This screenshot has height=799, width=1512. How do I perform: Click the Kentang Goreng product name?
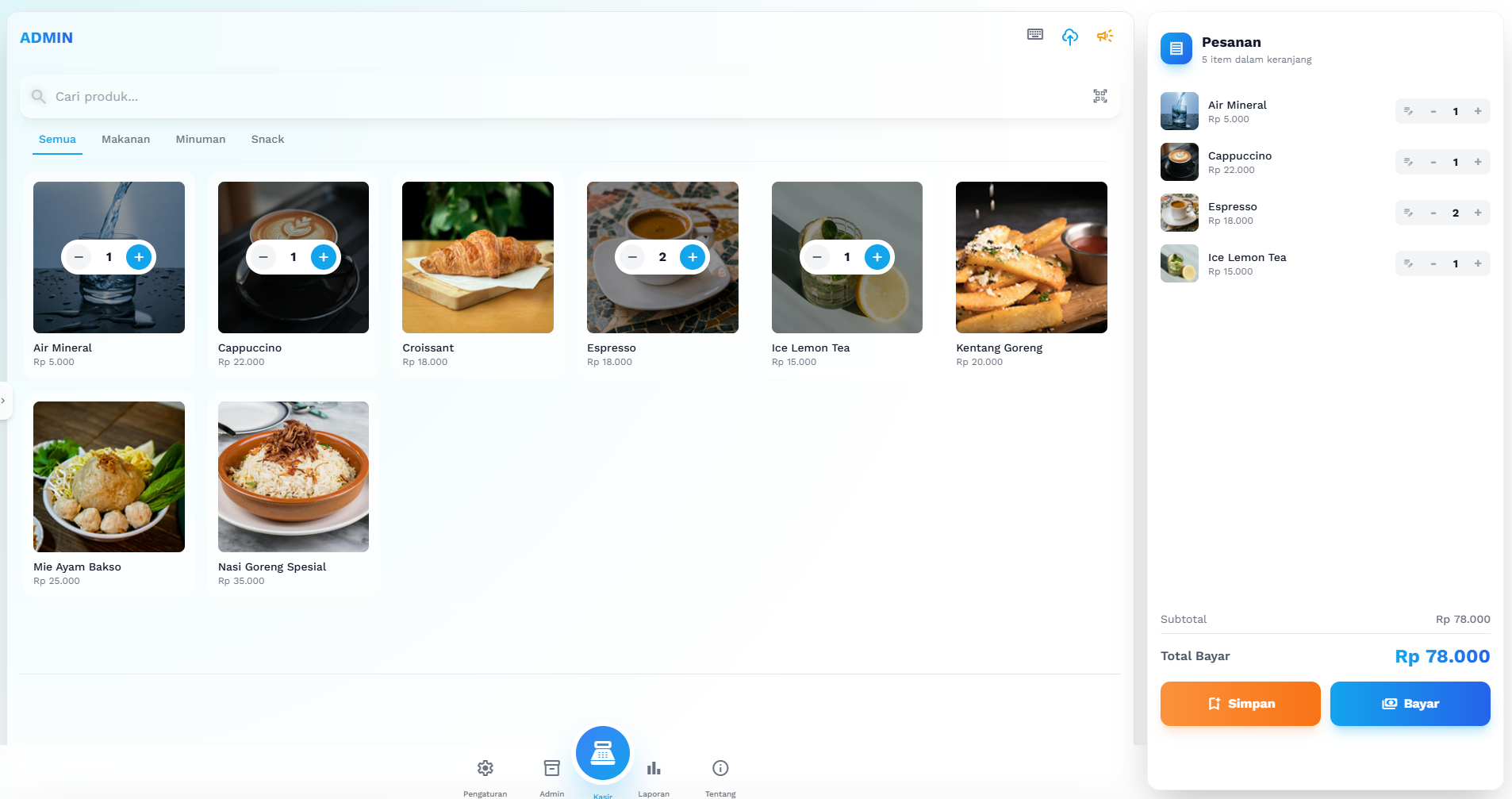click(1000, 348)
